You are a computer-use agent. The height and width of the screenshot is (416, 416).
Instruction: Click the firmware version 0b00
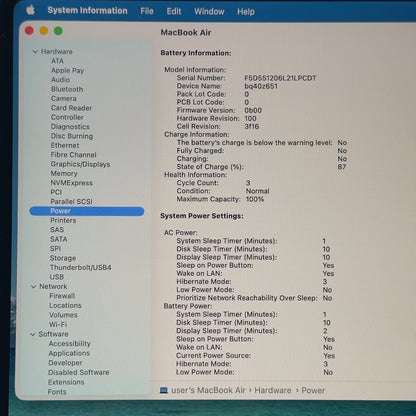click(x=253, y=110)
